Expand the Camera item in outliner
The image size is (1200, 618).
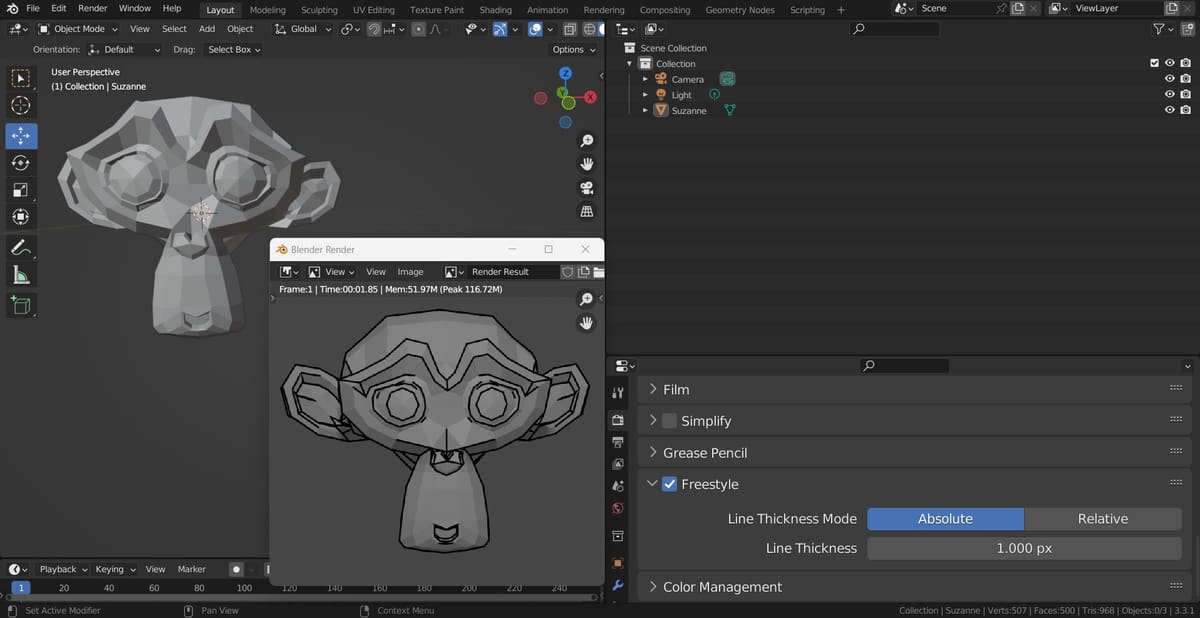click(645, 79)
